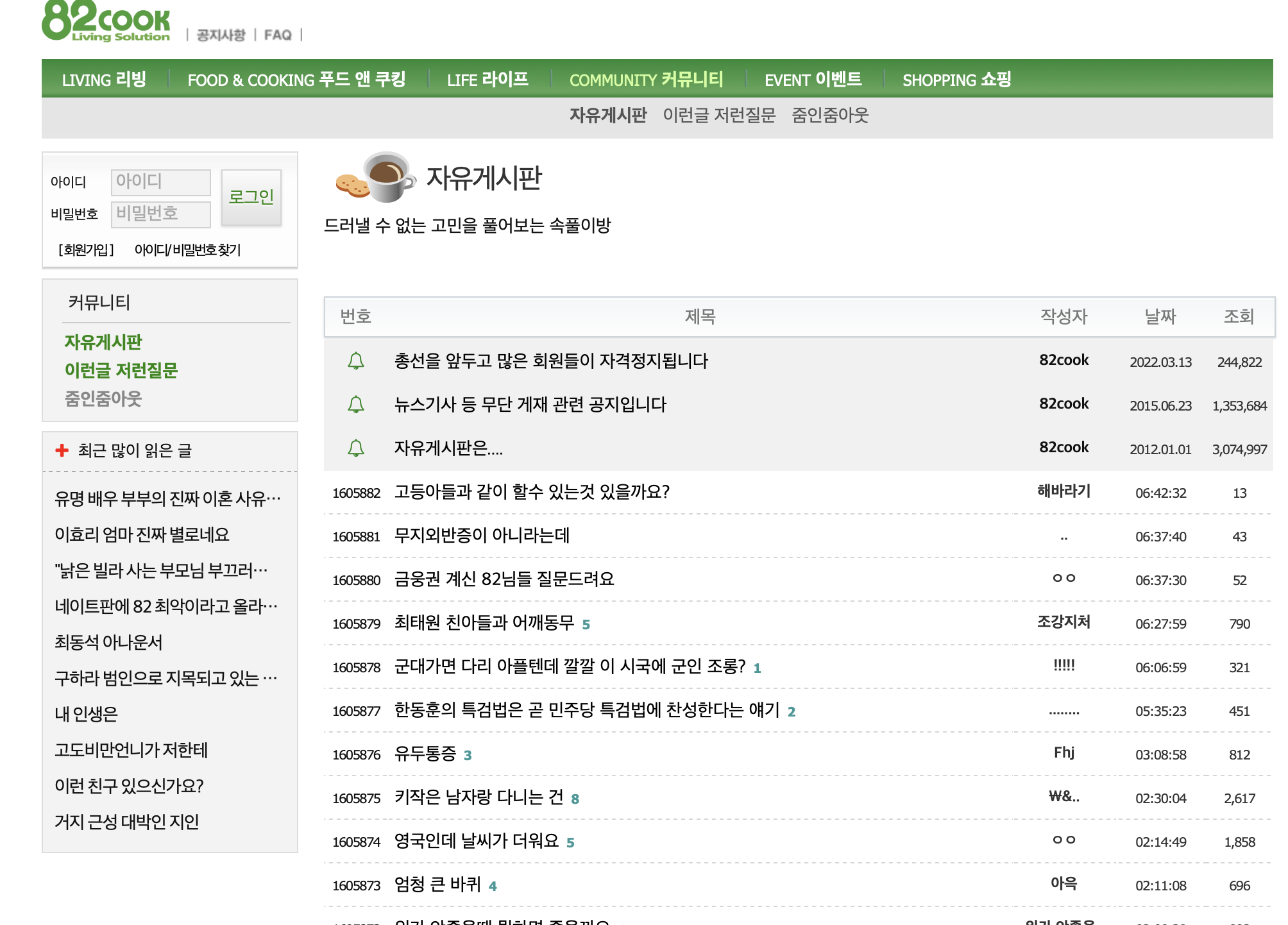
Task: Switch to 줌인줌아웃 sub-tab
Action: click(830, 115)
